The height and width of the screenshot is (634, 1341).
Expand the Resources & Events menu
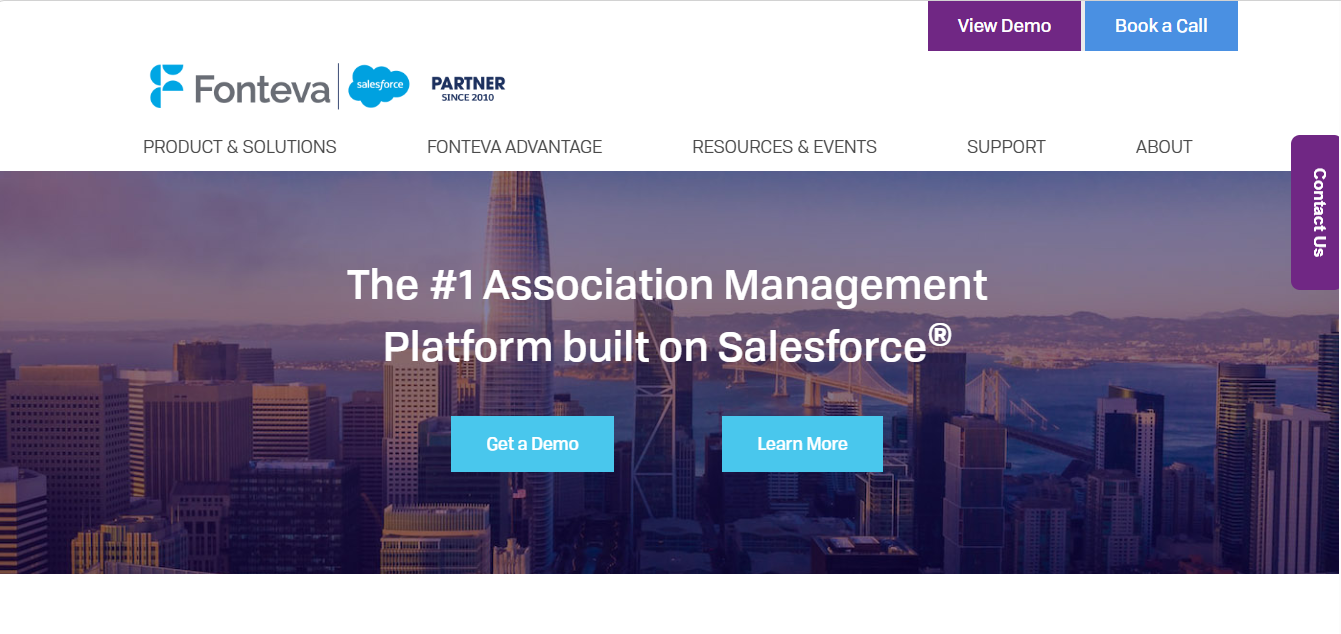pos(784,147)
